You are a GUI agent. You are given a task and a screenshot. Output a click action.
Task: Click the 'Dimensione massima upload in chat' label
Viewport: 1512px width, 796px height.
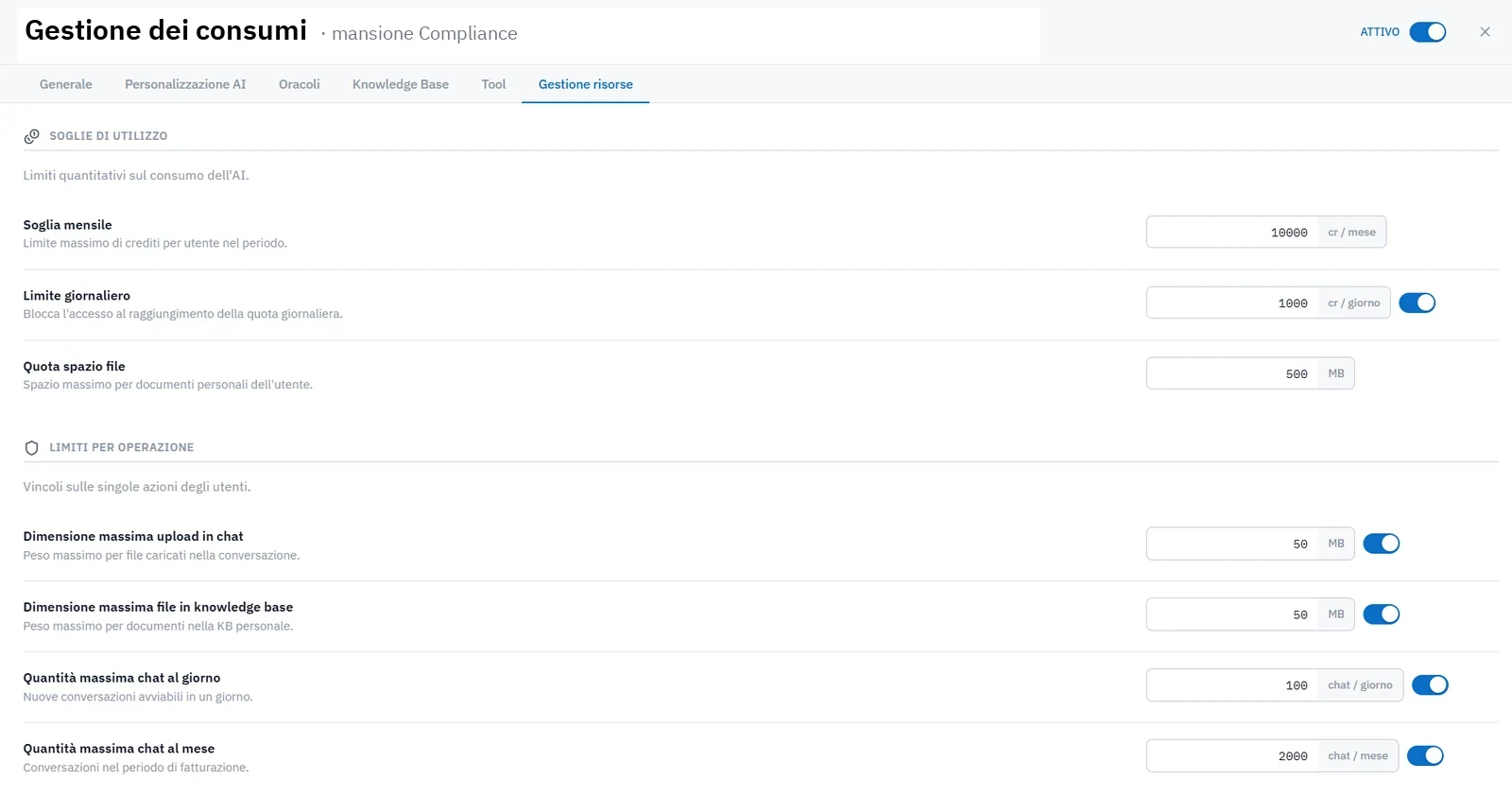[x=133, y=536]
